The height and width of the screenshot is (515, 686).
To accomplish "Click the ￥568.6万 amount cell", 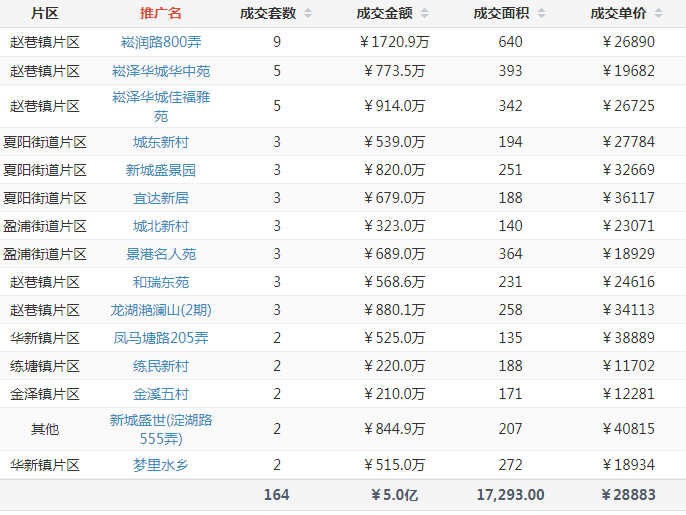I will 394,282.
